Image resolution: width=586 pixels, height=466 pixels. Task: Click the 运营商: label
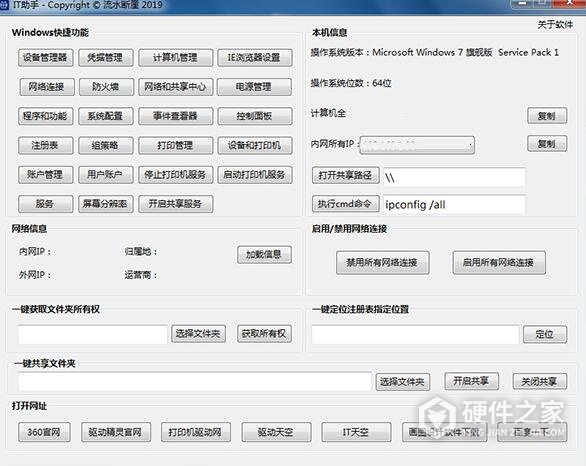(141, 275)
